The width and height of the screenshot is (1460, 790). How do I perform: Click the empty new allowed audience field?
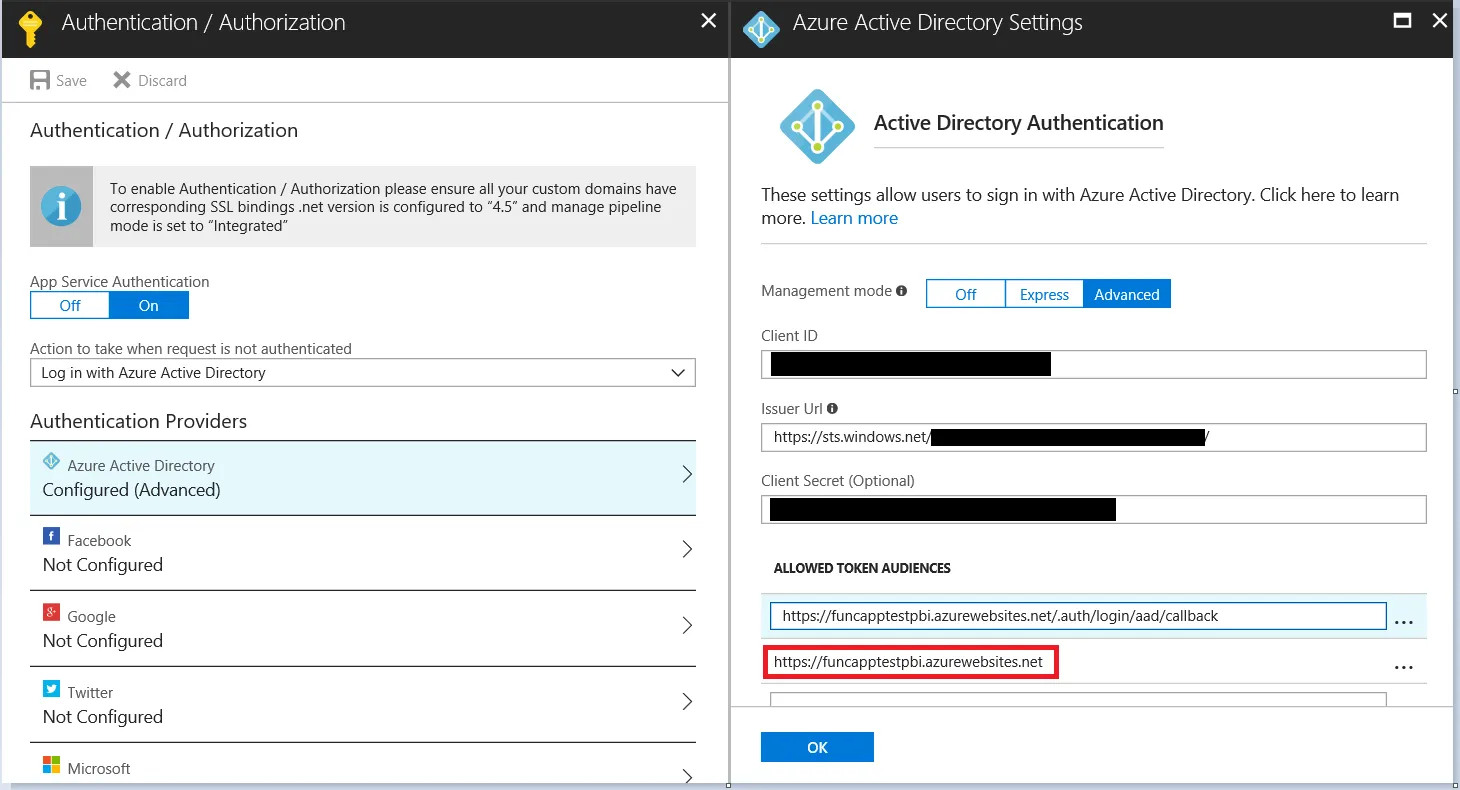tap(1078, 698)
